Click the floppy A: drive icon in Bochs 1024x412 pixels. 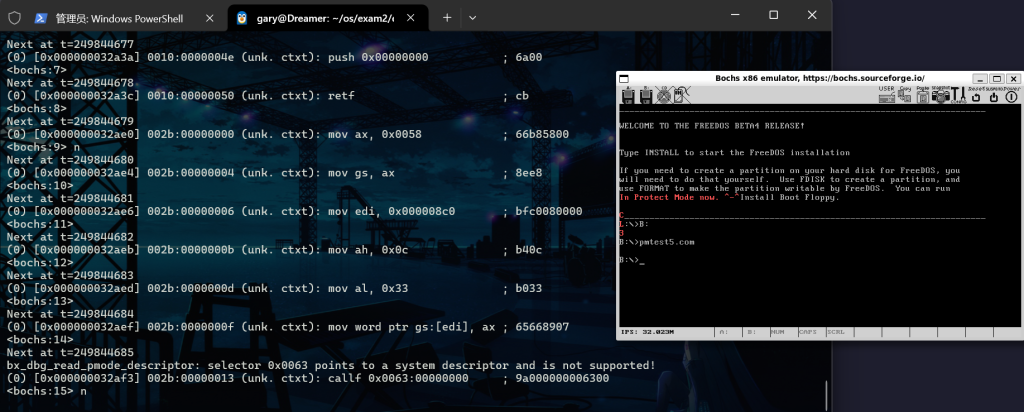[628, 96]
